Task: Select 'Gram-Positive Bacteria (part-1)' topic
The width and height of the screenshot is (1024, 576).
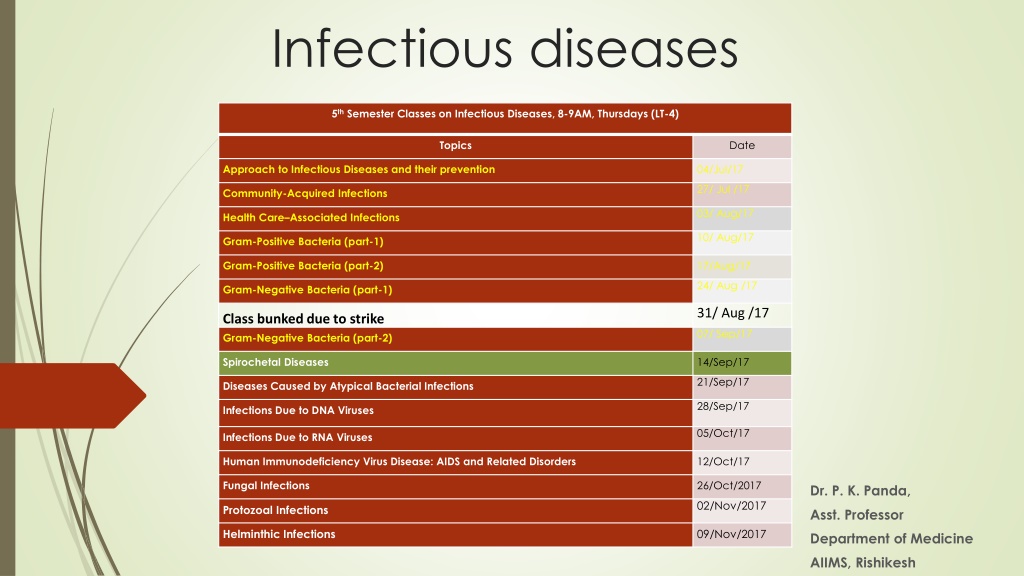Action: (303, 242)
